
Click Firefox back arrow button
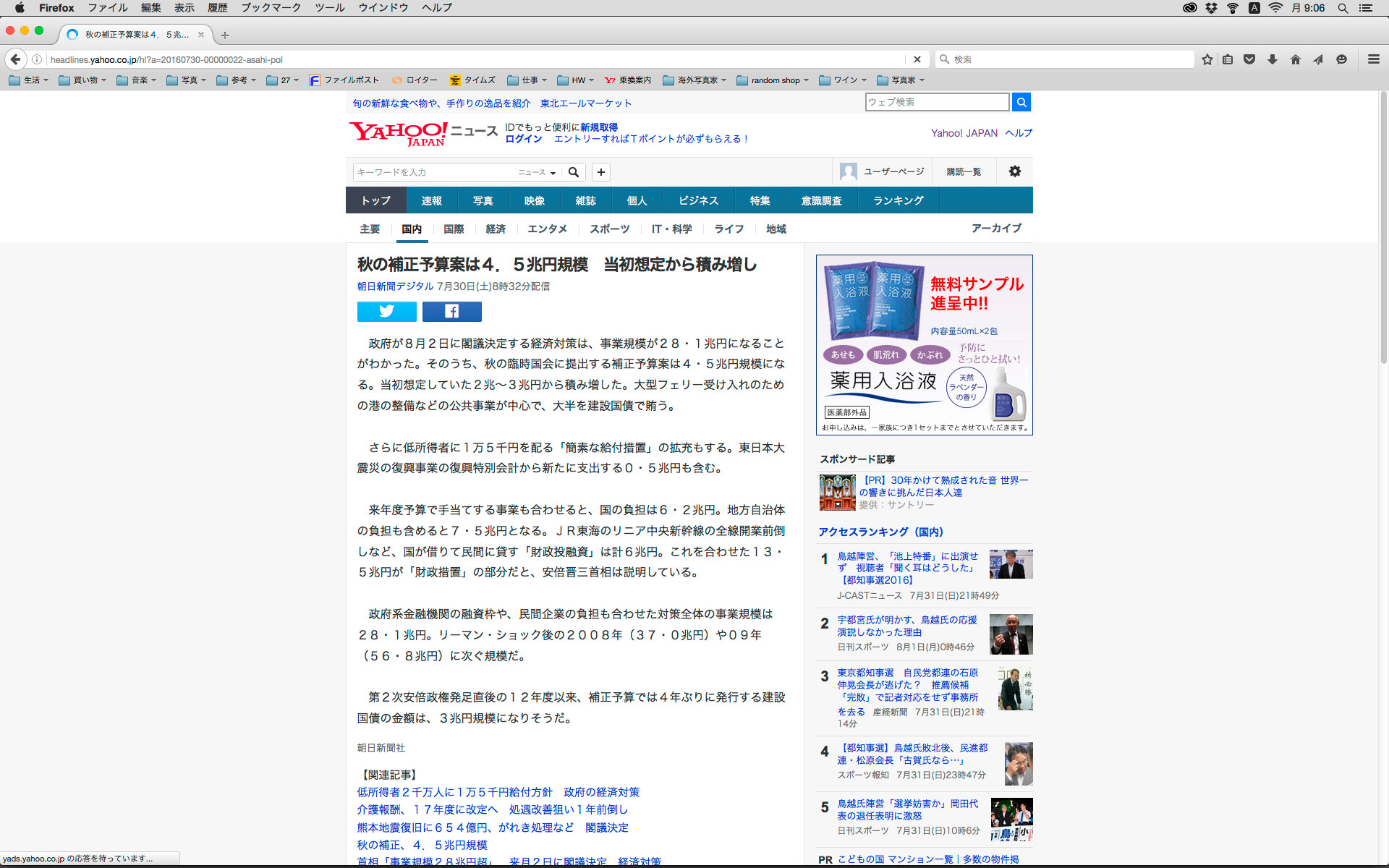click(x=15, y=59)
